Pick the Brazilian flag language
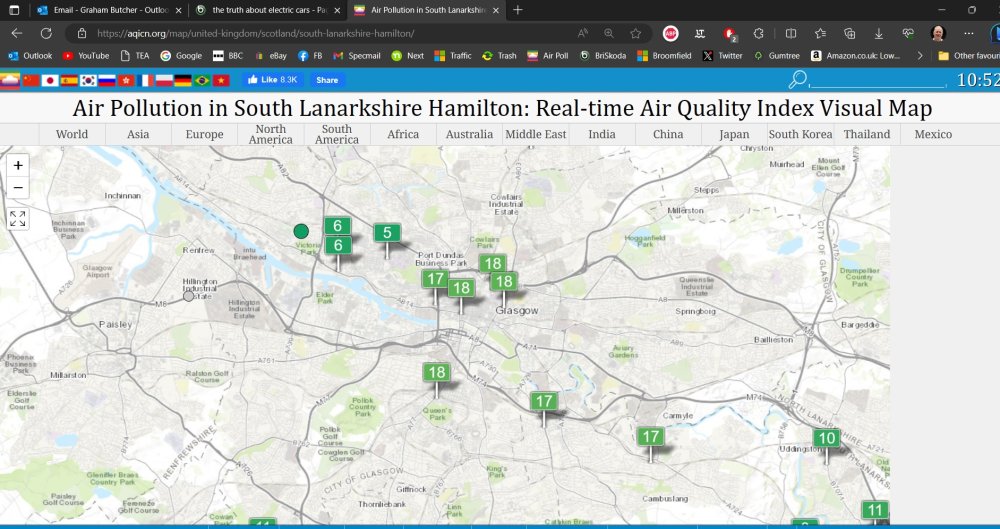The height and width of the screenshot is (529, 1000). pyautogui.click(x=202, y=80)
